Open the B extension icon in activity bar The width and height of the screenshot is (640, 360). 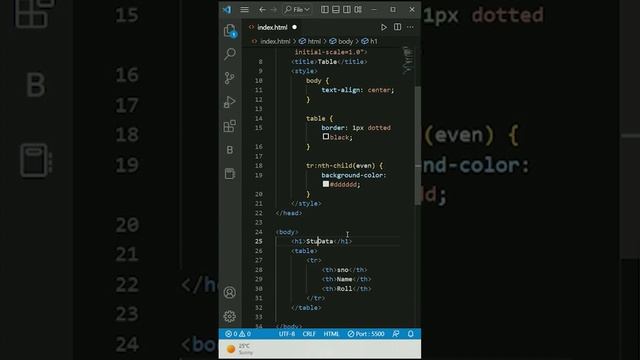tap(230, 150)
